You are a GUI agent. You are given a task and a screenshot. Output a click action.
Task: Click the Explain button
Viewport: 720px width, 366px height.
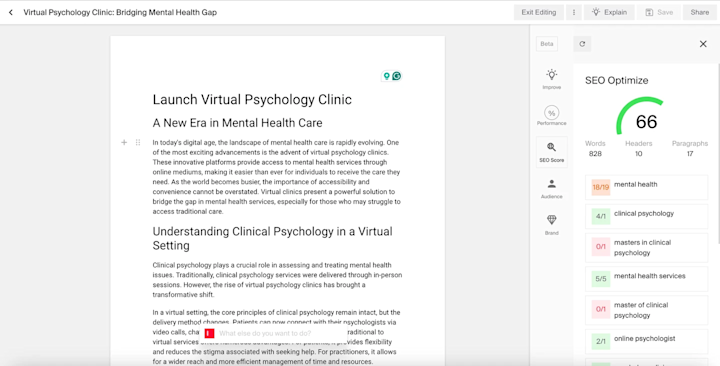(x=609, y=12)
